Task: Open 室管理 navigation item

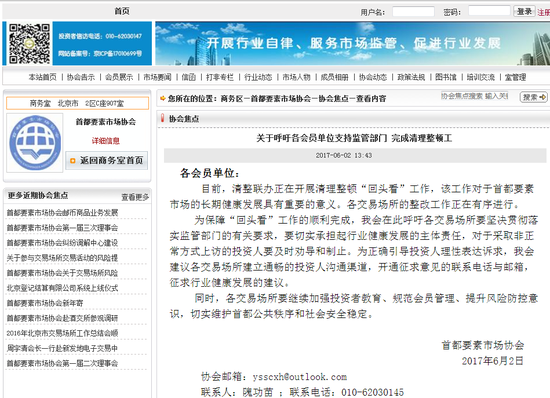Action: [x=515, y=77]
